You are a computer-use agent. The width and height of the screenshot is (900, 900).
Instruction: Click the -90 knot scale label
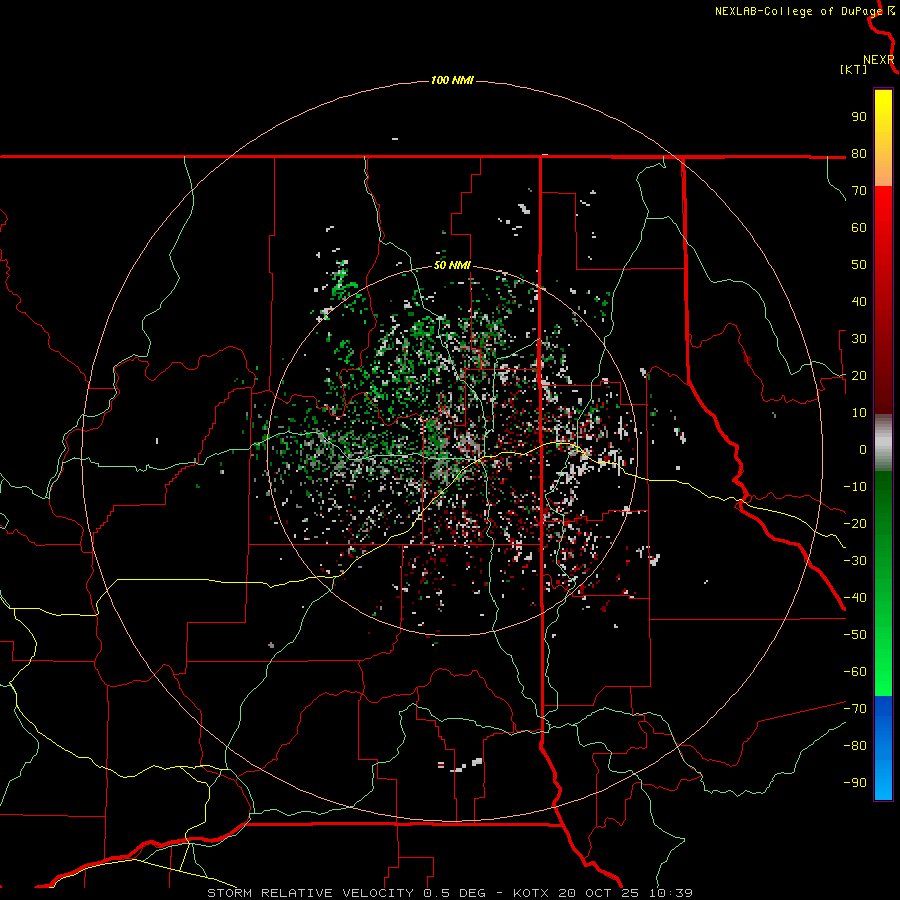click(855, 783)
